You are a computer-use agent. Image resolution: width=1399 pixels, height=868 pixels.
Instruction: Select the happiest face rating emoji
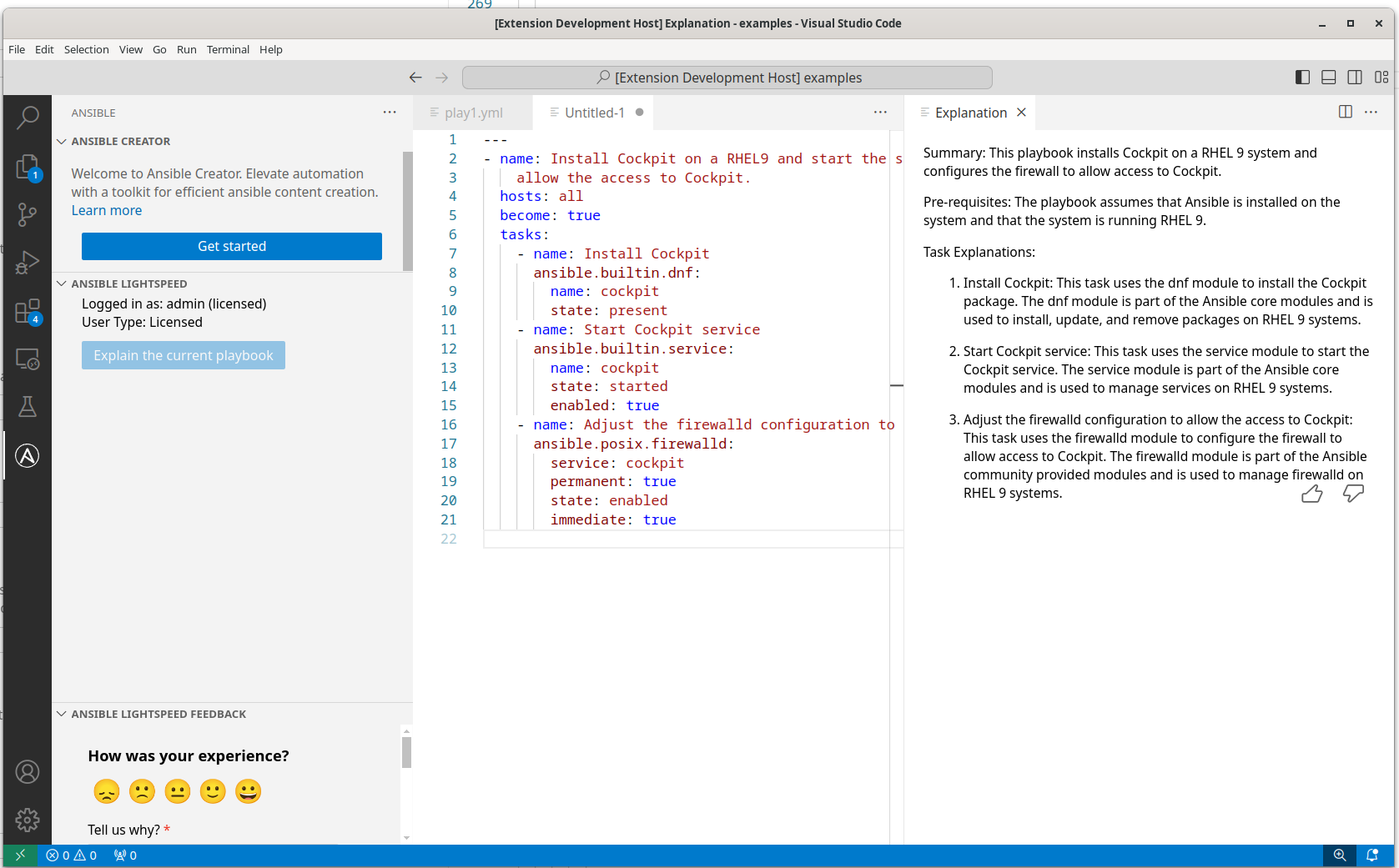(248, 791)
